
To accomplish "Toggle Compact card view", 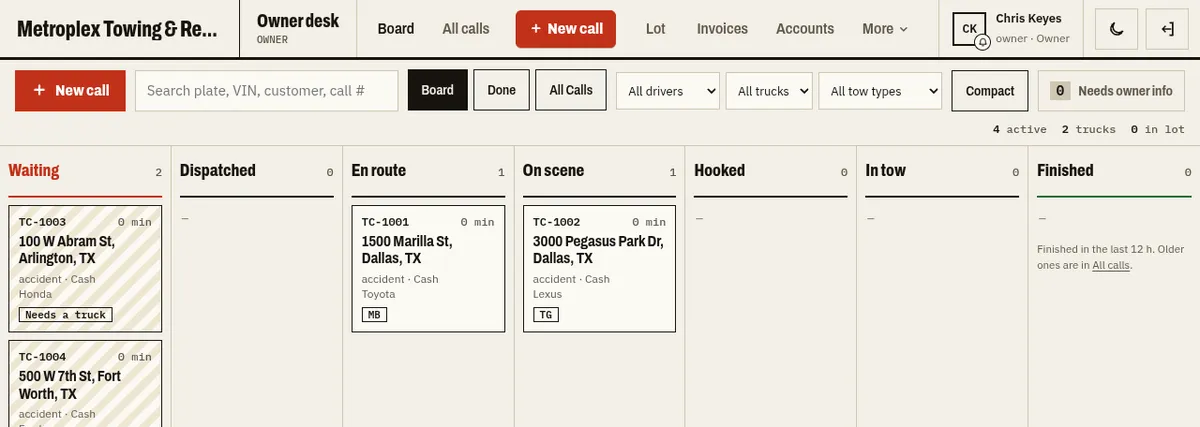I will tap(990, 90).
